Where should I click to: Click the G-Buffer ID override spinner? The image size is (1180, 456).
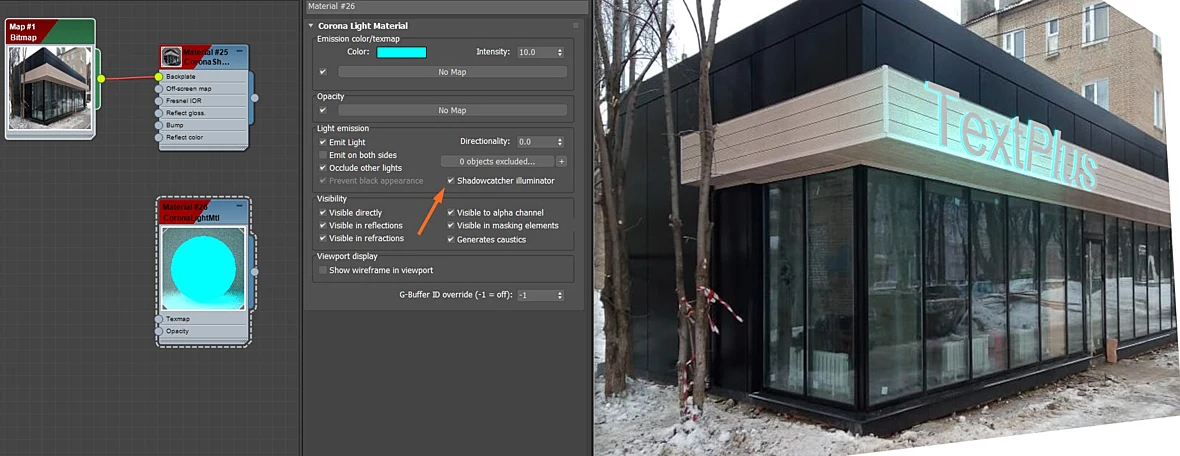click(x=560, y=295)
